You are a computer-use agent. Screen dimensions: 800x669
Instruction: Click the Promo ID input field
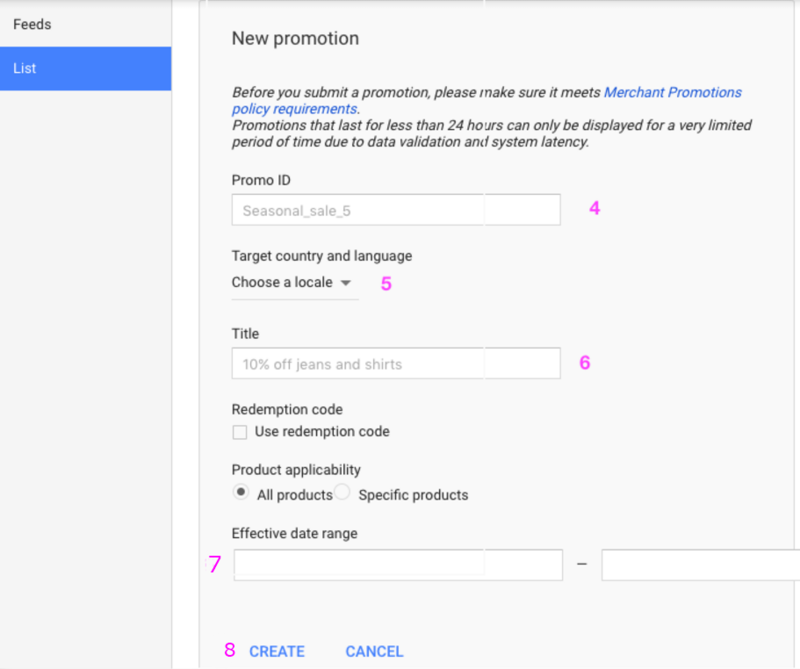click(396, 210)
